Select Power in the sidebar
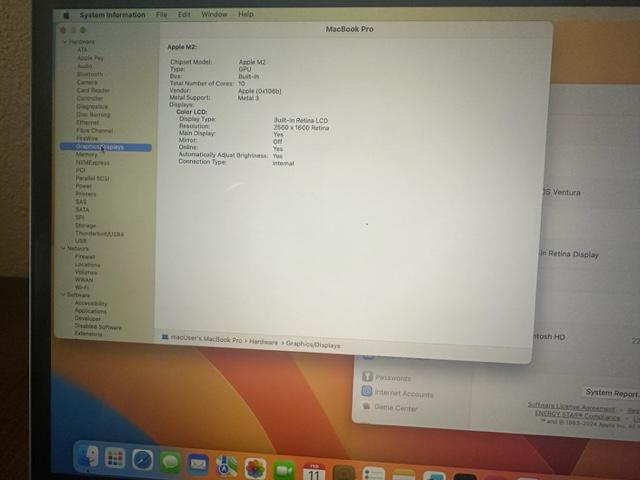The image size is (640, 480). pyautogui.click(x=84, y=186)
